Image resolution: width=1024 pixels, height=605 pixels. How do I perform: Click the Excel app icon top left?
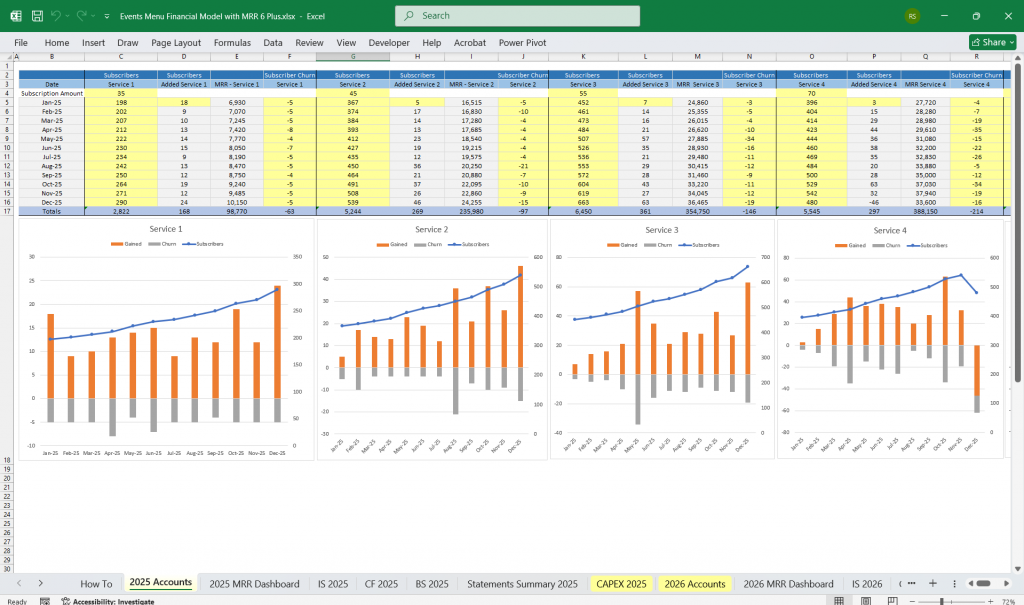pos(15,15)
